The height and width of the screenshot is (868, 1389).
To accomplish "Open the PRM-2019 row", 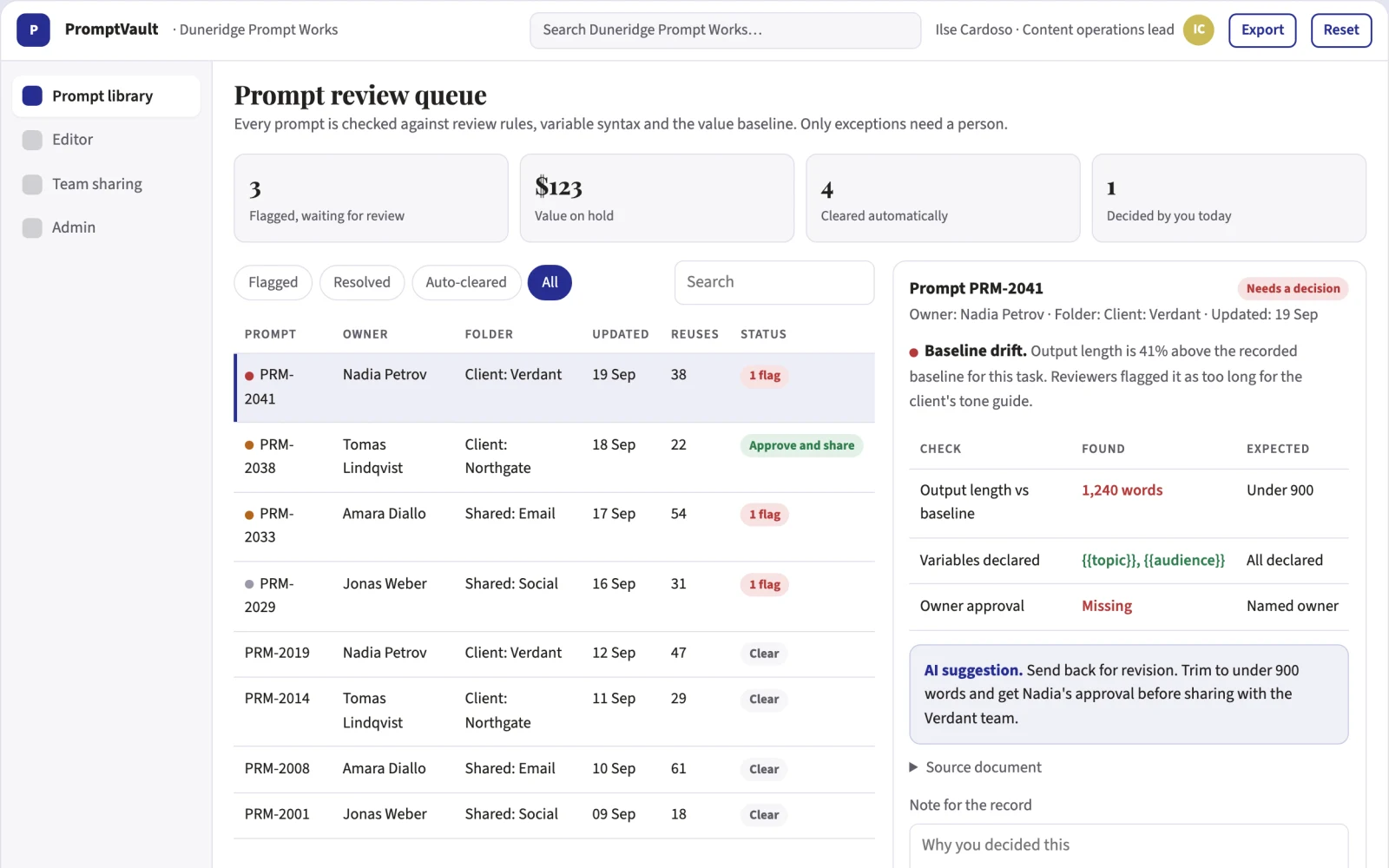I will (x=554, y=654).
